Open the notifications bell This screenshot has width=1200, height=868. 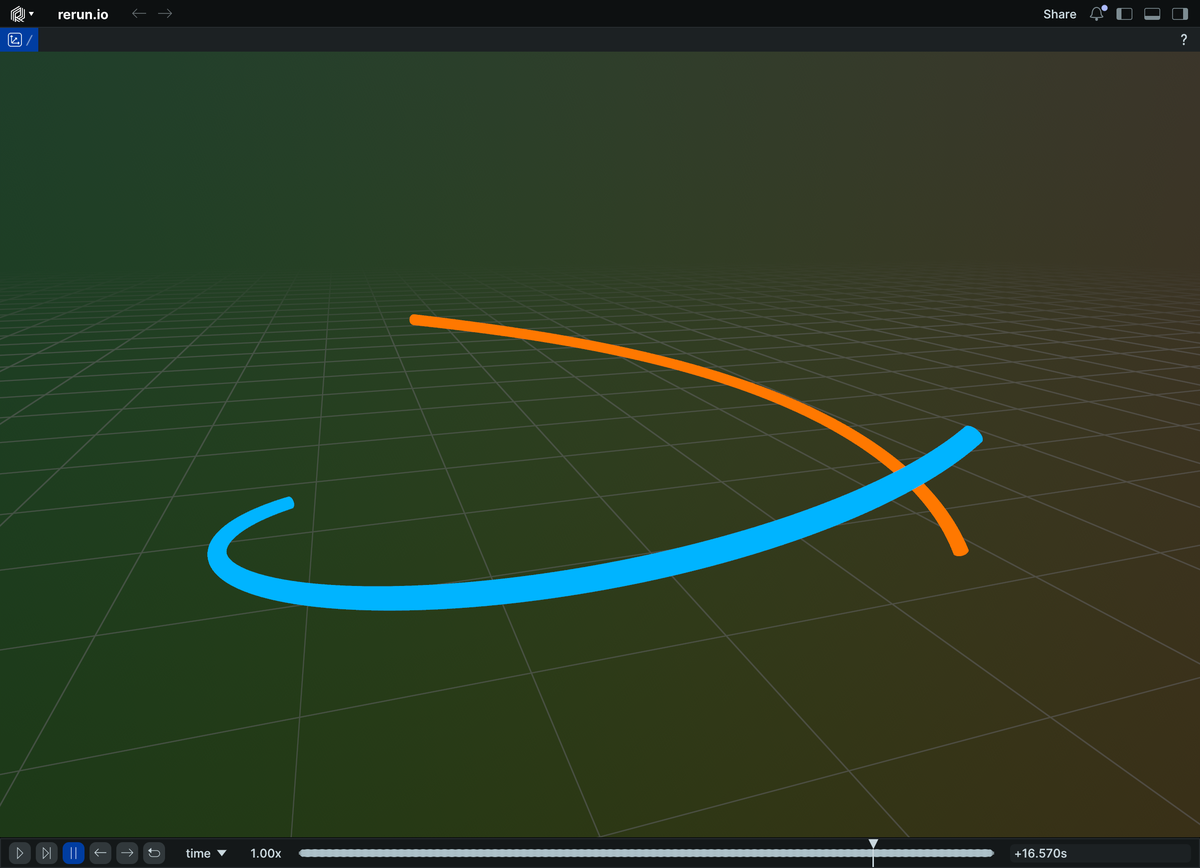coord(1097,14)
